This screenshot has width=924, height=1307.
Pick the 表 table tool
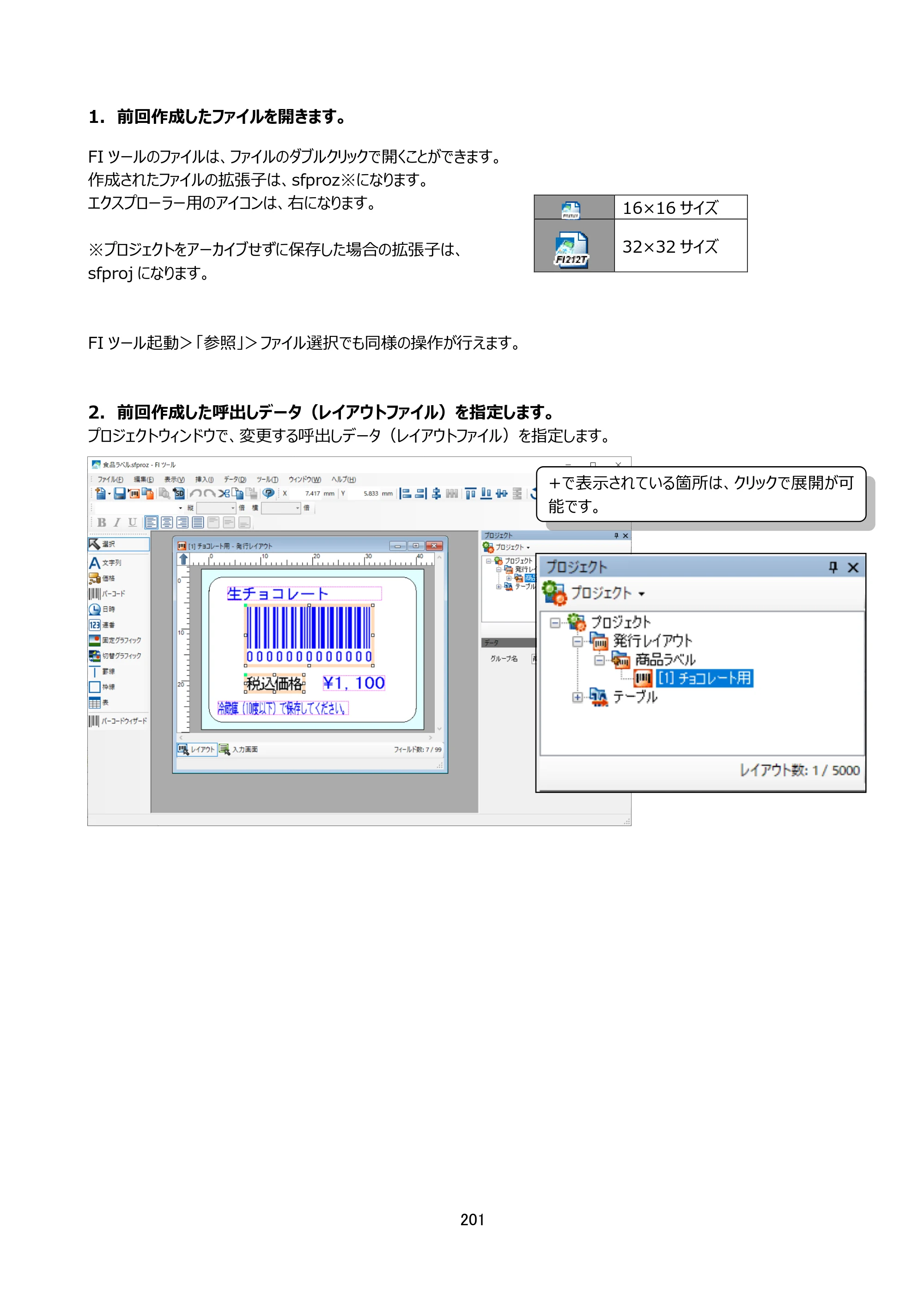click(x=98, y=702)
